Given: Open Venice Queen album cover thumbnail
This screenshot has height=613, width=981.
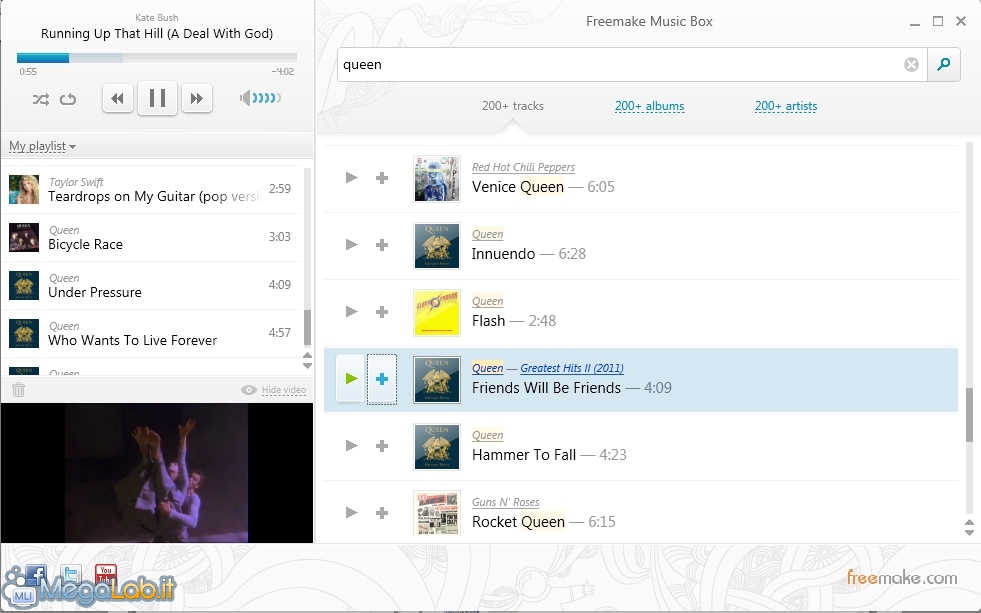Looking at the screenshot, I should point(437,179).
